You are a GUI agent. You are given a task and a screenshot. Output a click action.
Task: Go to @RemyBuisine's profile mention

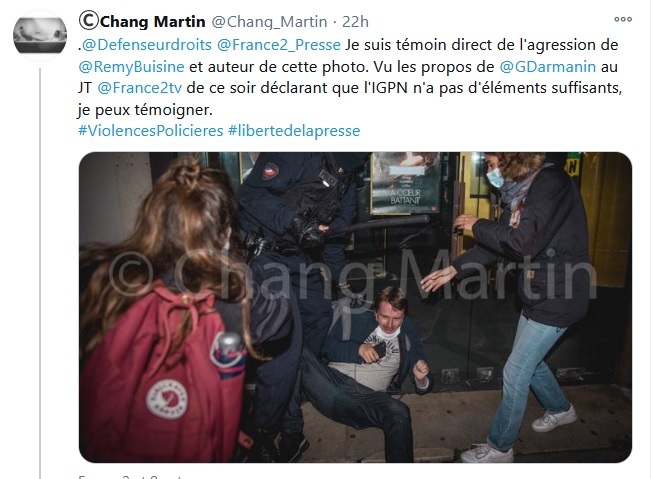131,67
